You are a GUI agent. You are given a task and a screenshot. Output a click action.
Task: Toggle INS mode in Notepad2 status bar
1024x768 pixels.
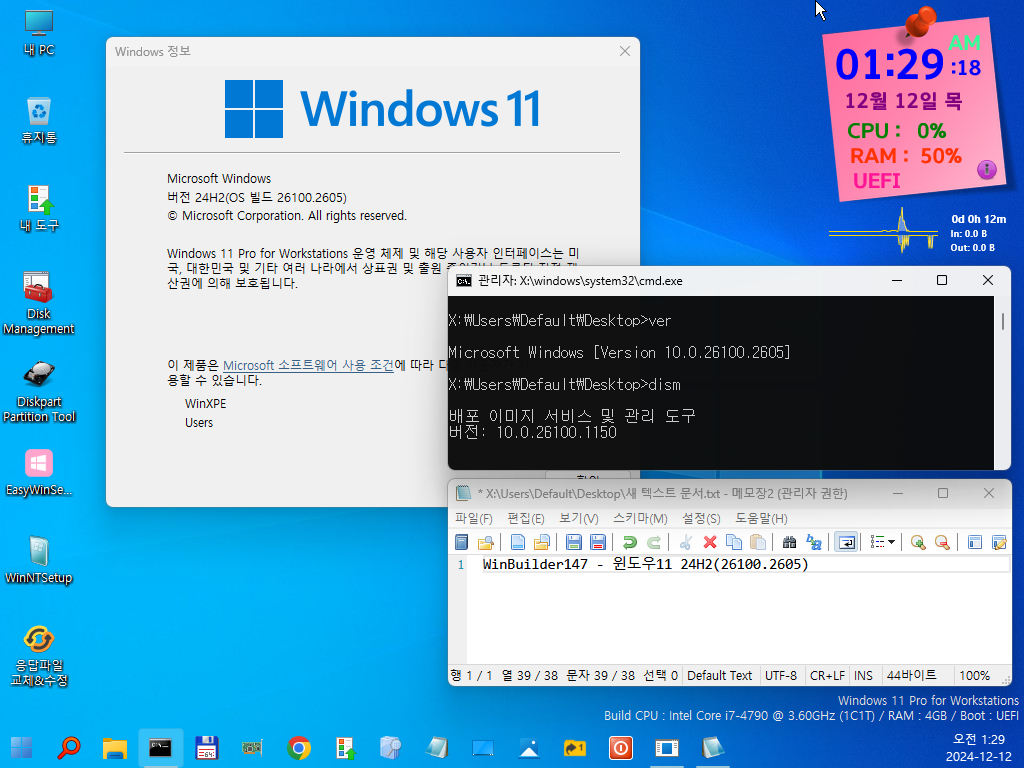pyautogui.click(x=863, y=675)
